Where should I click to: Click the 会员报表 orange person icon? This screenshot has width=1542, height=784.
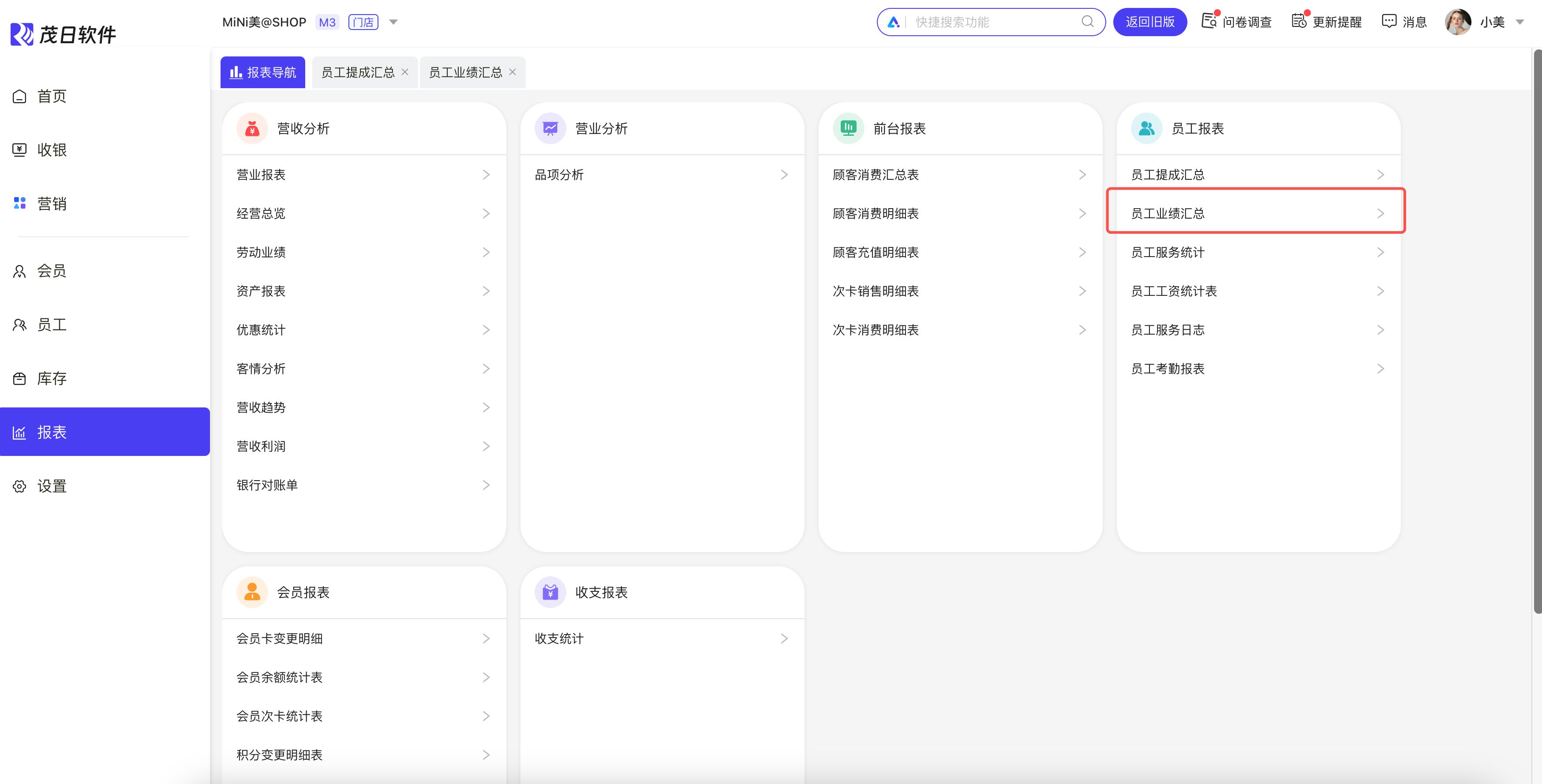tap(252, 592)
